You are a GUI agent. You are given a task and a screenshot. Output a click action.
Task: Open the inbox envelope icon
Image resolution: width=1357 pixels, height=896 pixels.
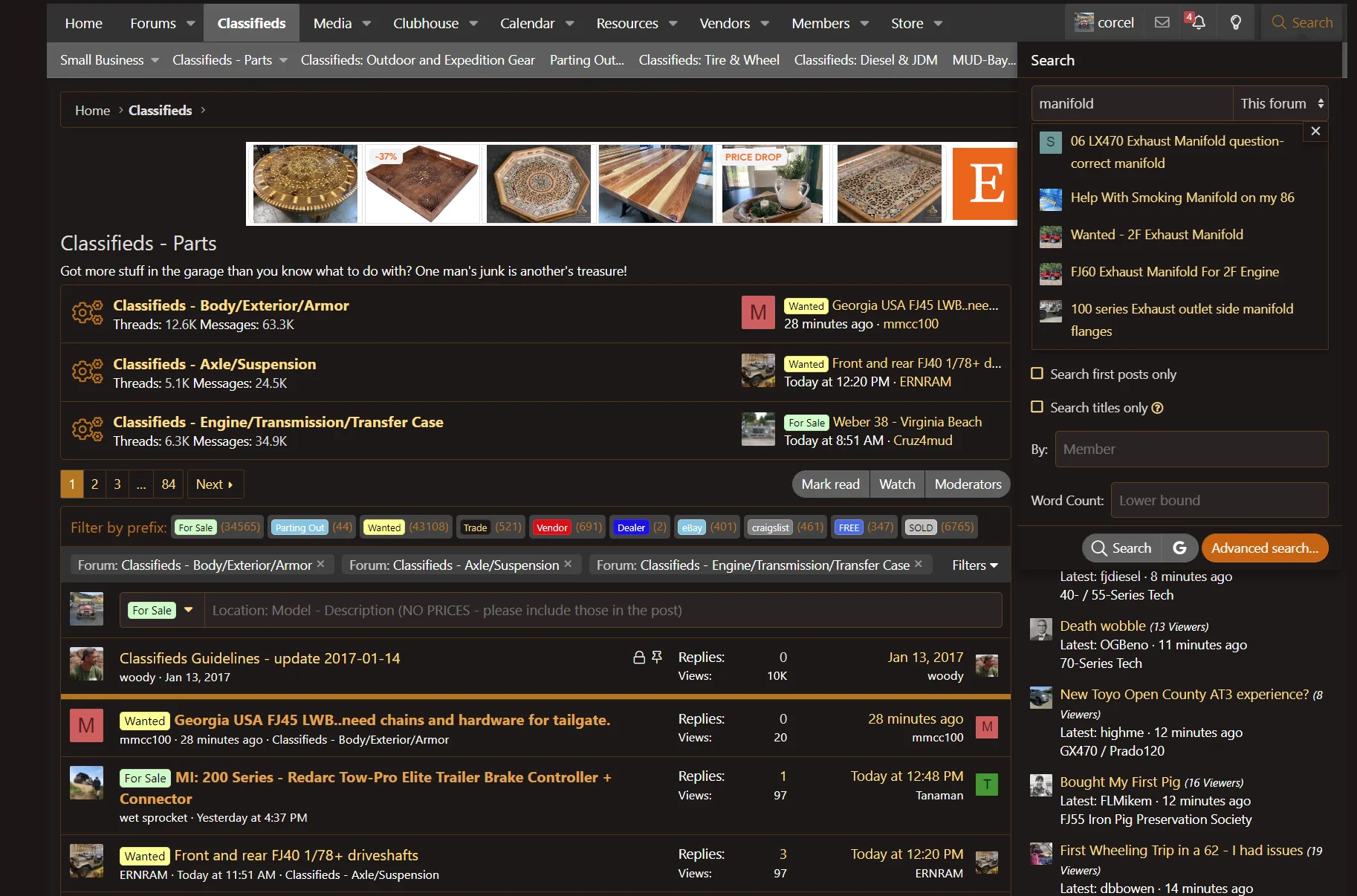click(x=1162, y=22)
